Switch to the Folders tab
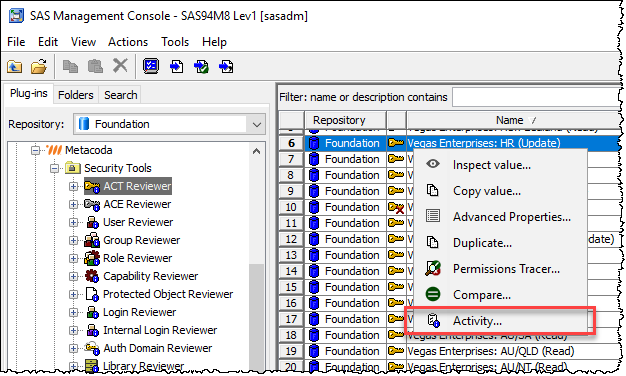This screenshot has height=376, width=626. pyautogui.click(x=75, y=95)
